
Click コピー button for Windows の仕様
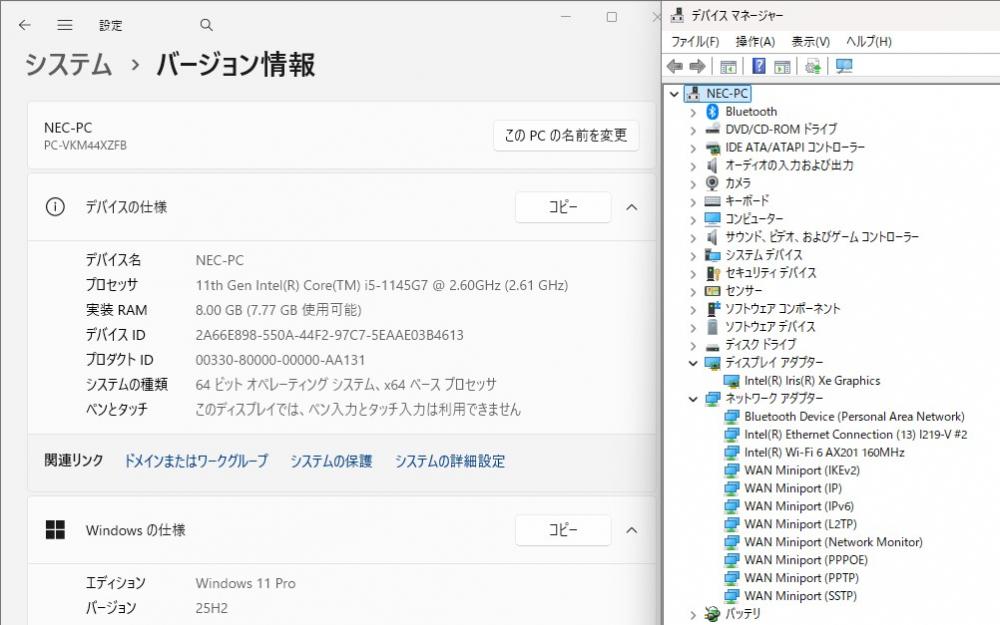click(x=563, y=529)
